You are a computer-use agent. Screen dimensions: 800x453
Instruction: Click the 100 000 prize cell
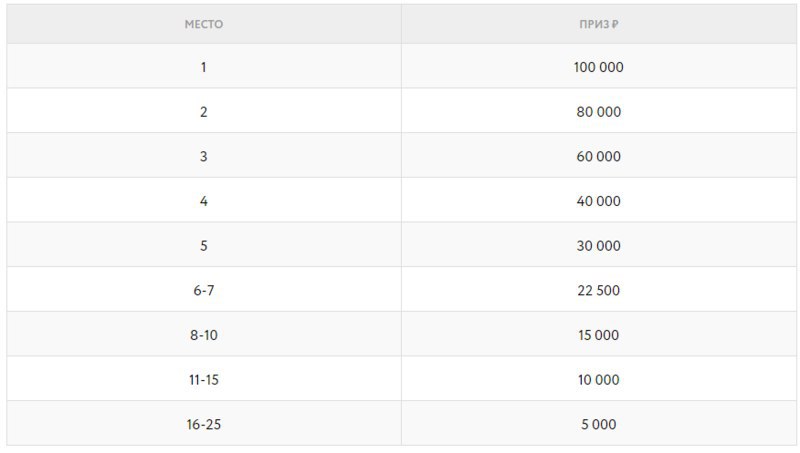tap(598, 67)
